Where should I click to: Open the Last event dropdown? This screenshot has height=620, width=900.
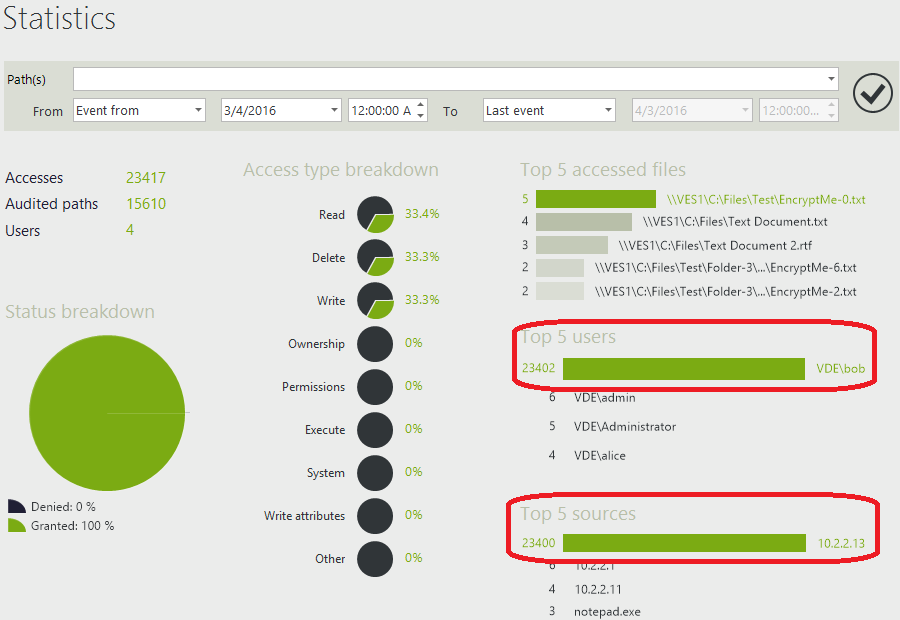pyautogui.click(x=549, y=110)
